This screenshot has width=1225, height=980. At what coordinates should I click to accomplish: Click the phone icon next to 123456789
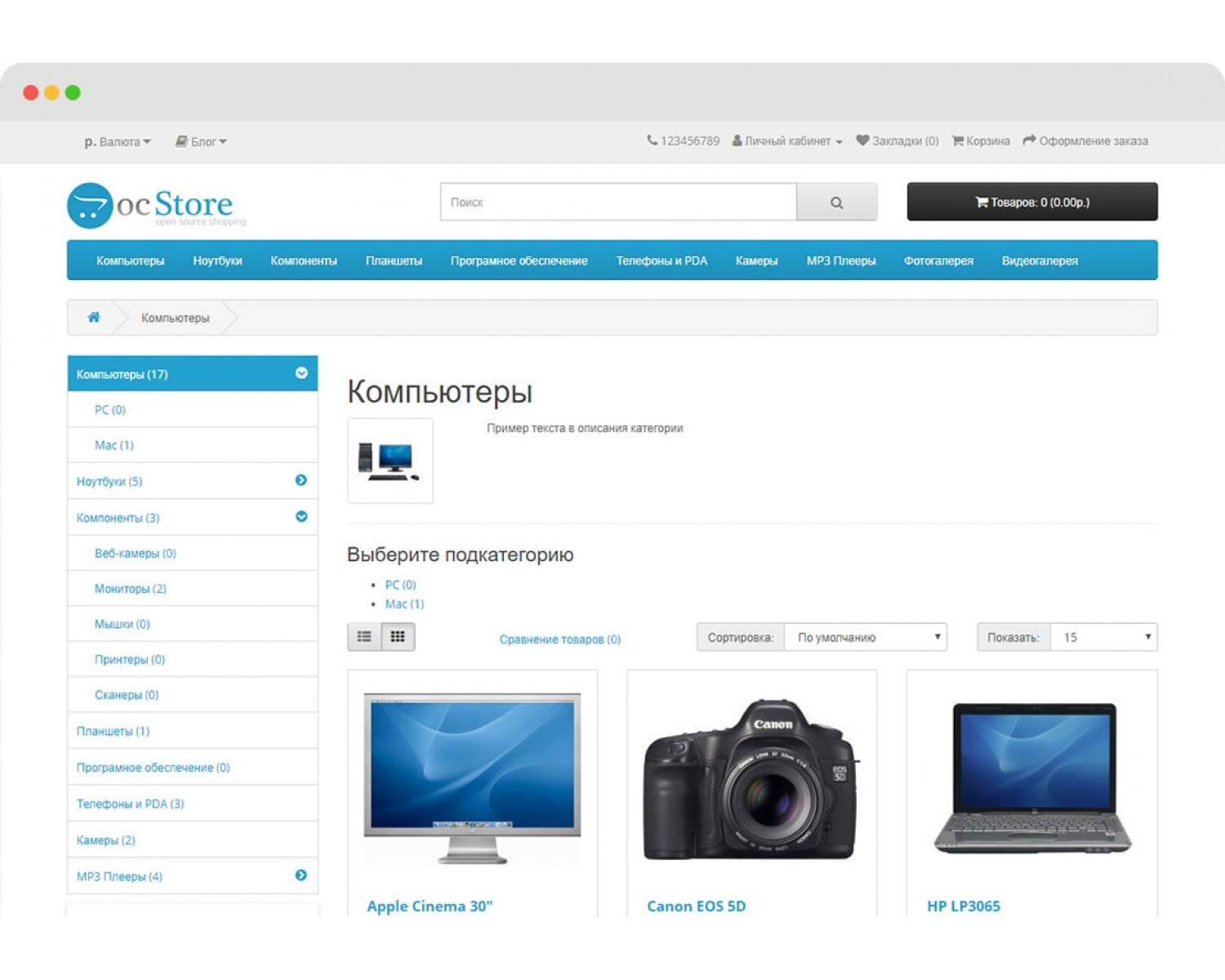click(651, 140)
